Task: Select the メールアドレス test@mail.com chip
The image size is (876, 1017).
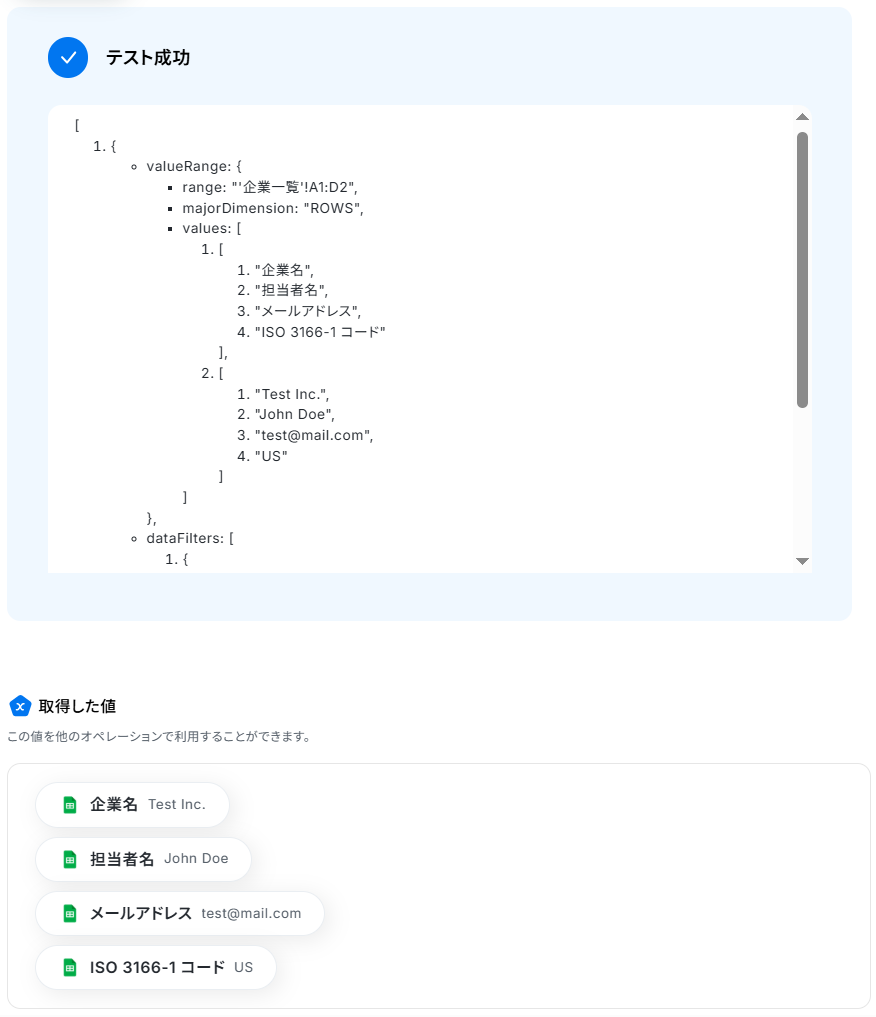Action: click(x=180, y=913)
